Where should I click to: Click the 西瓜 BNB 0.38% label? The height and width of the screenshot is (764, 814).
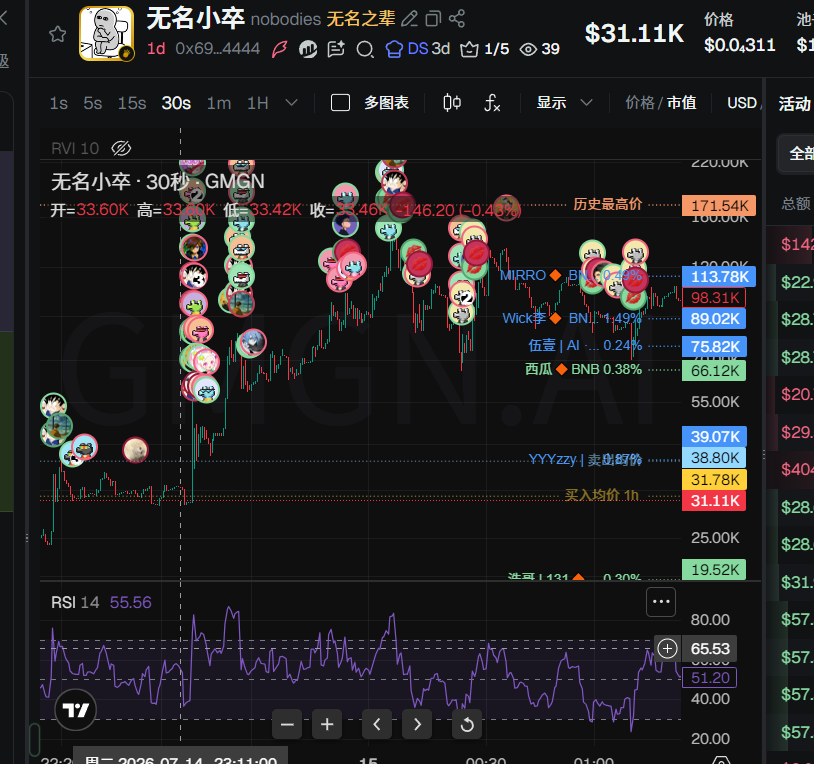(x=583, y=370)
